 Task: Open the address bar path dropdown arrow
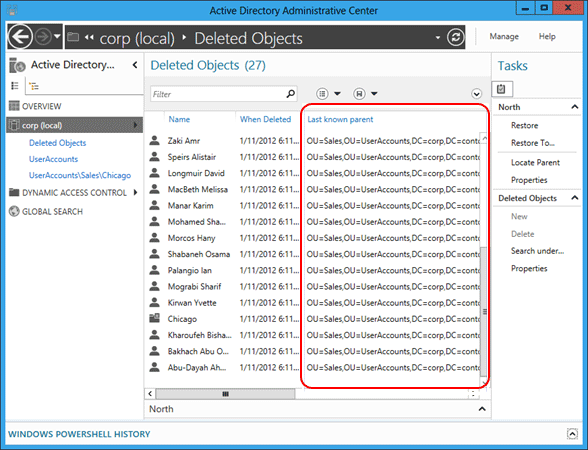click(438, 38)
